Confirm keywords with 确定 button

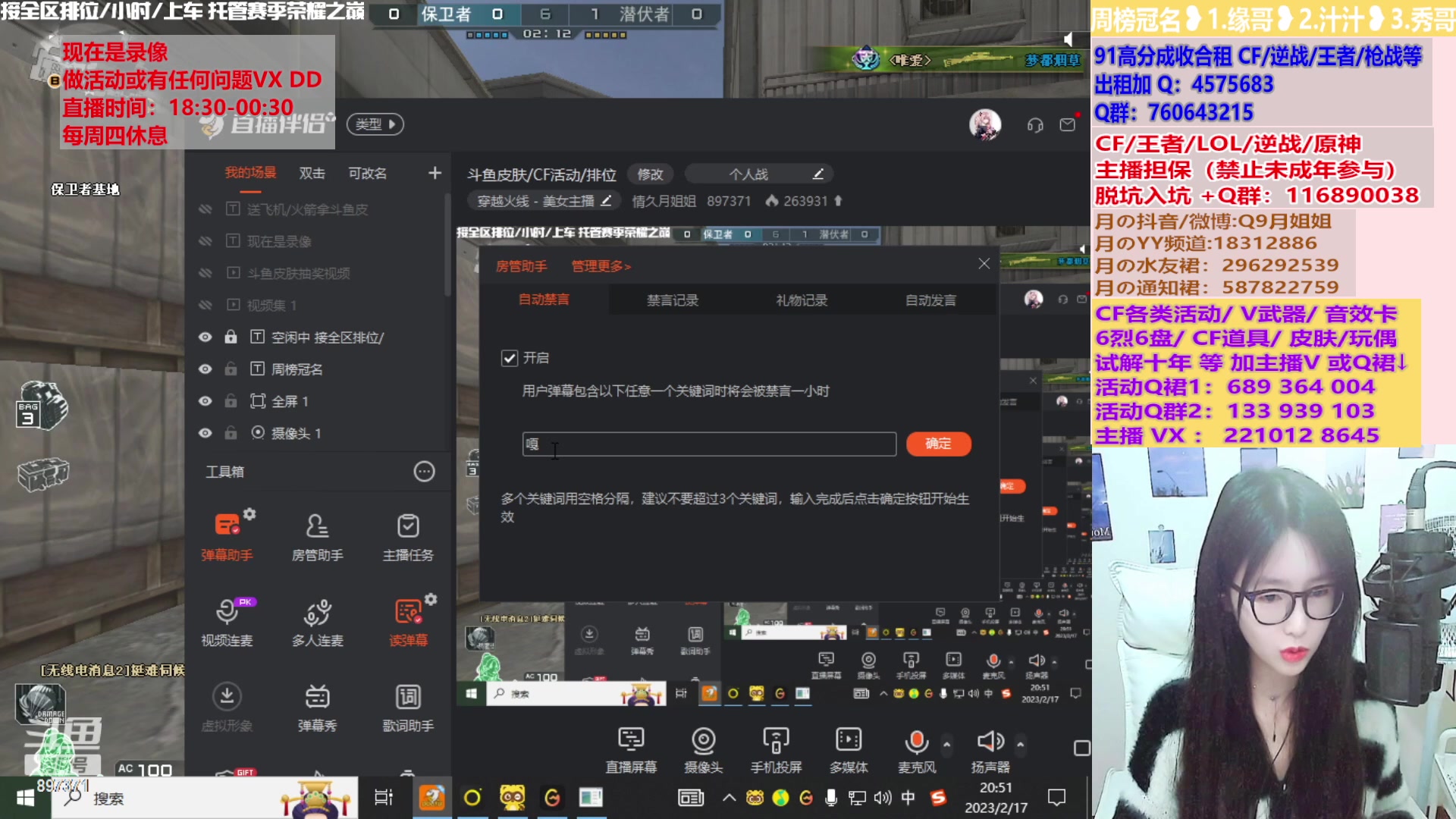pyautogui.click(x=938, y=444)
